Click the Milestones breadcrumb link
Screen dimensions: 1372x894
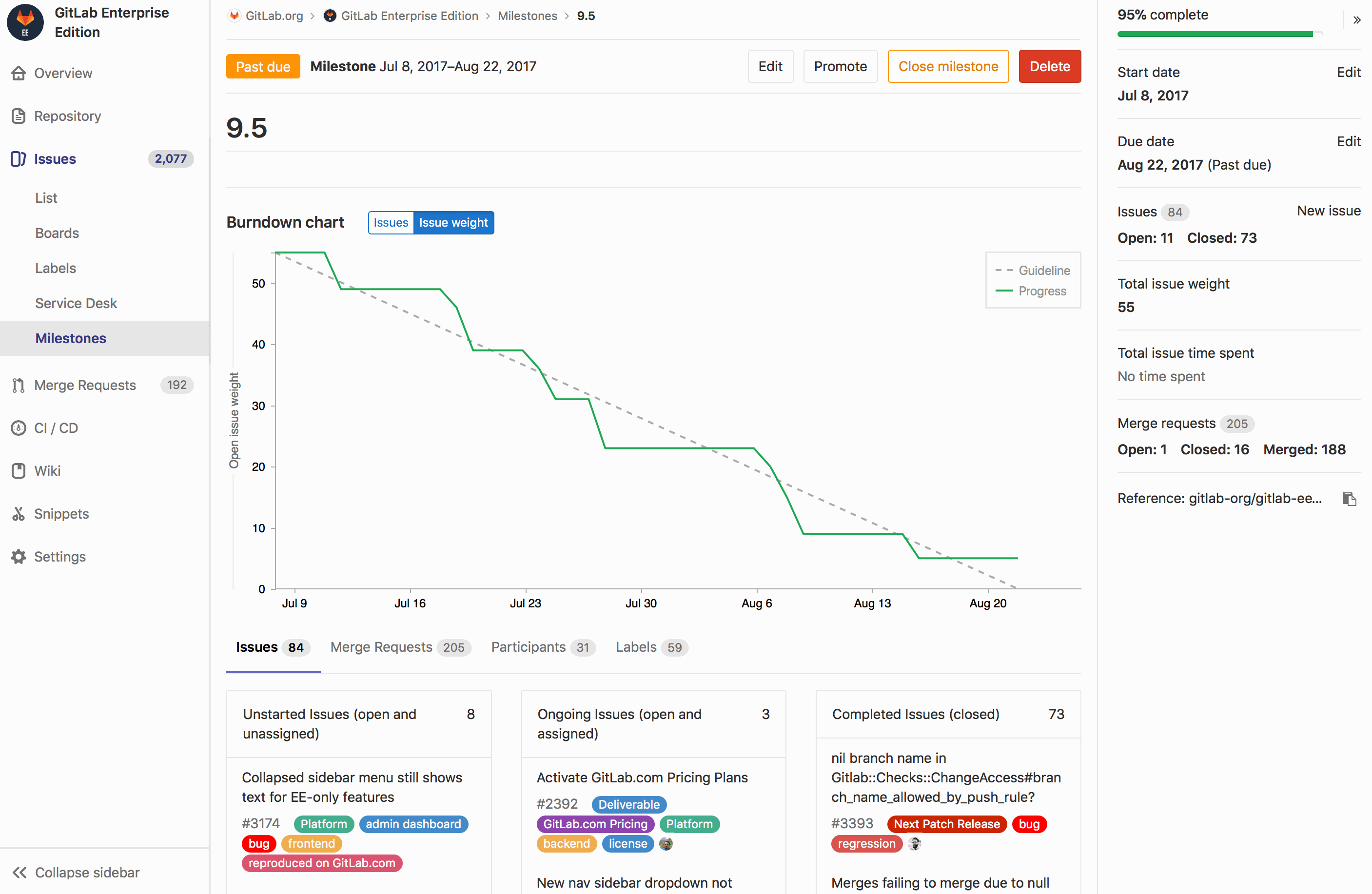(528, 16)
